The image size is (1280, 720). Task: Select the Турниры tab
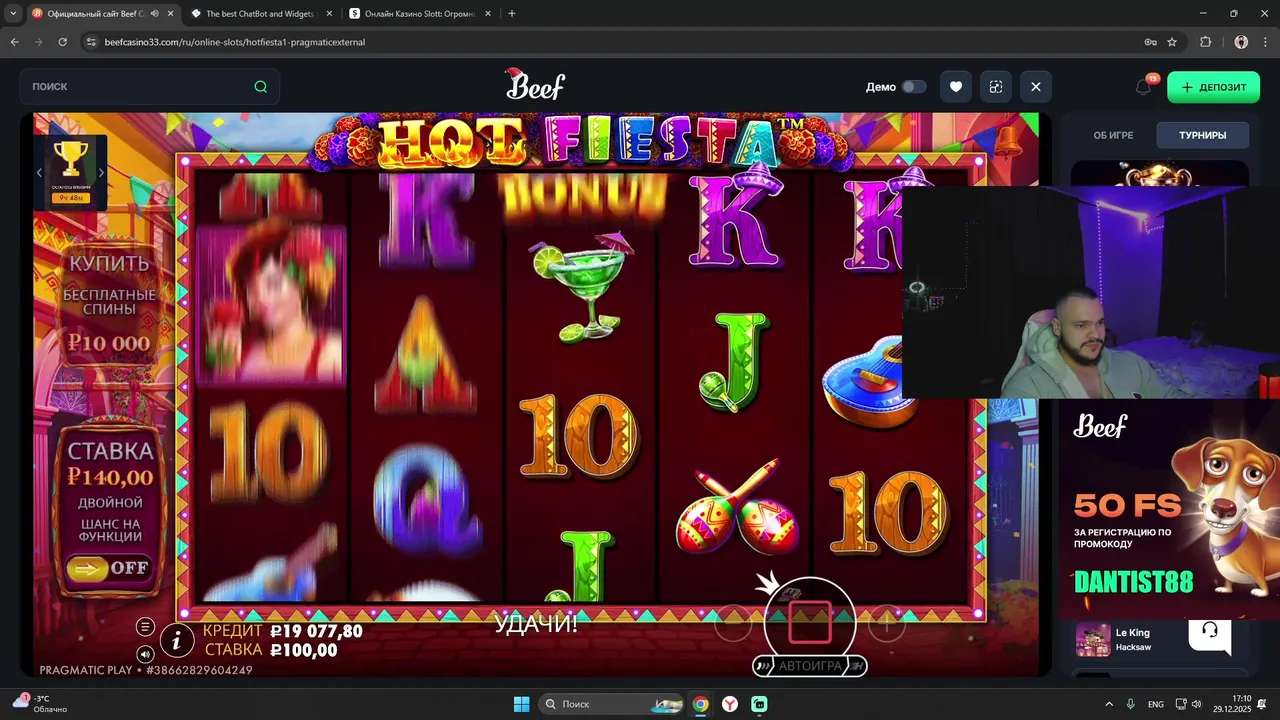[x=1202, y=135]
